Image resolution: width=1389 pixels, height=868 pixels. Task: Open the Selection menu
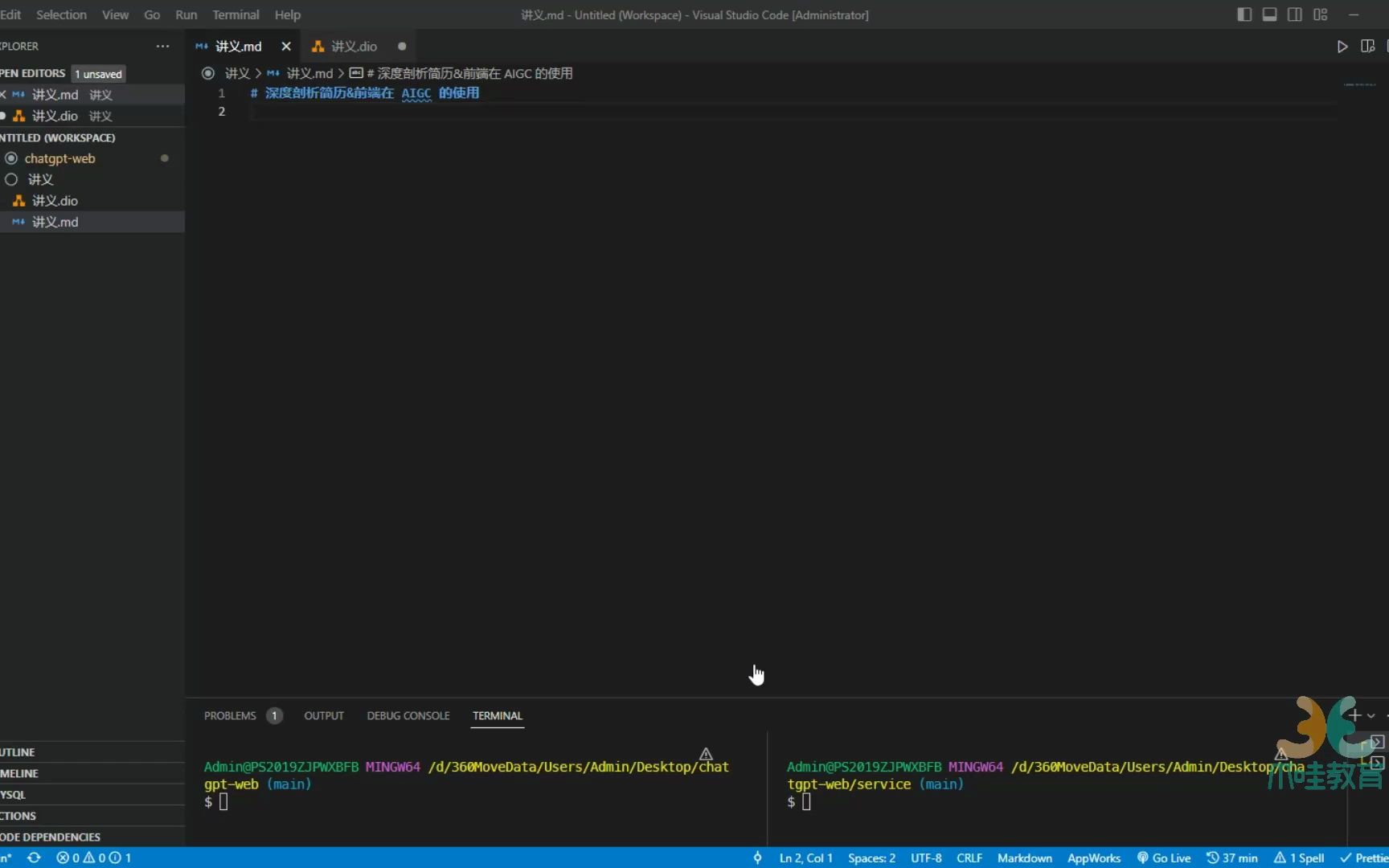click(x=61, y=14)
